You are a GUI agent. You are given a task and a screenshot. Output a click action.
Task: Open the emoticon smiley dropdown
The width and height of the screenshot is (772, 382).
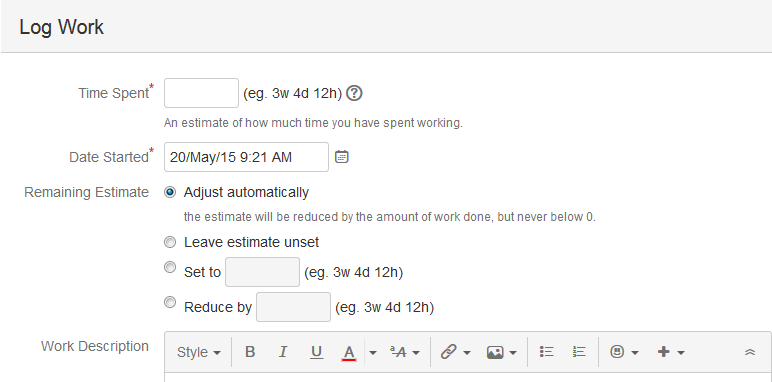624,352
